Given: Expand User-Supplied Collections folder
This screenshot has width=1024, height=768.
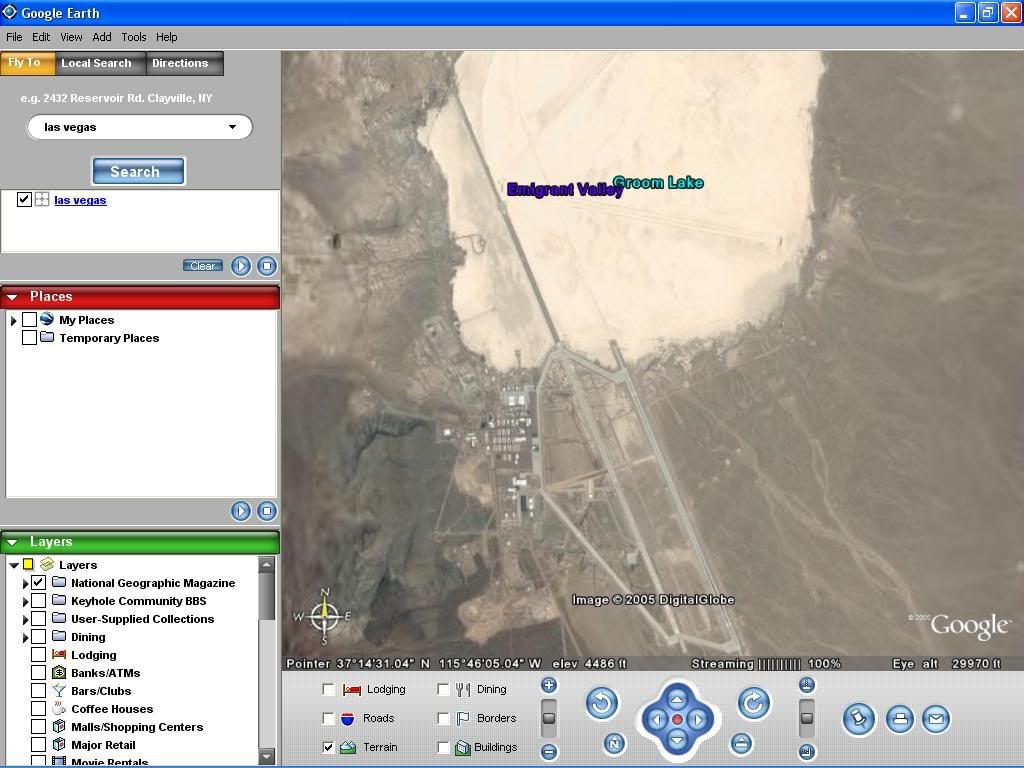Looking at the screenshot, I should [x=25, y=618].
